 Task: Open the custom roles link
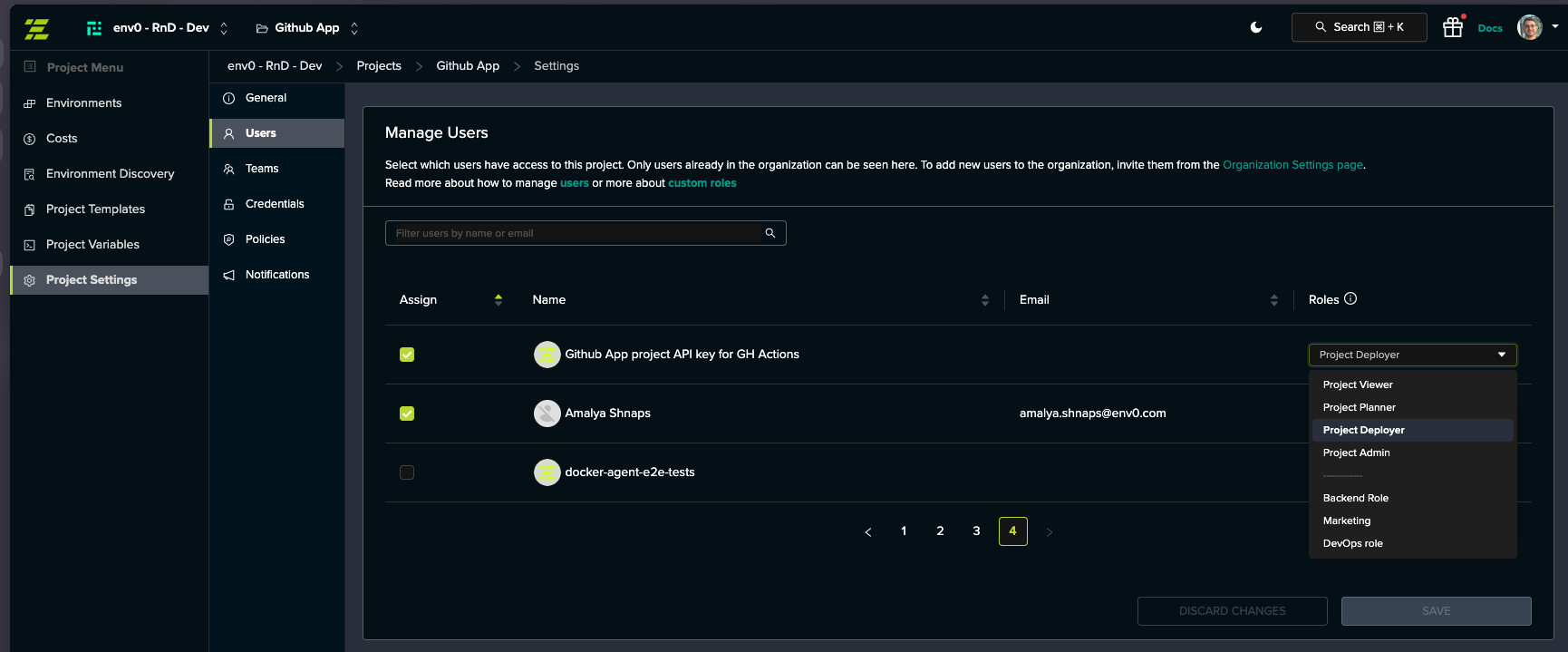(x=702, y=183)
